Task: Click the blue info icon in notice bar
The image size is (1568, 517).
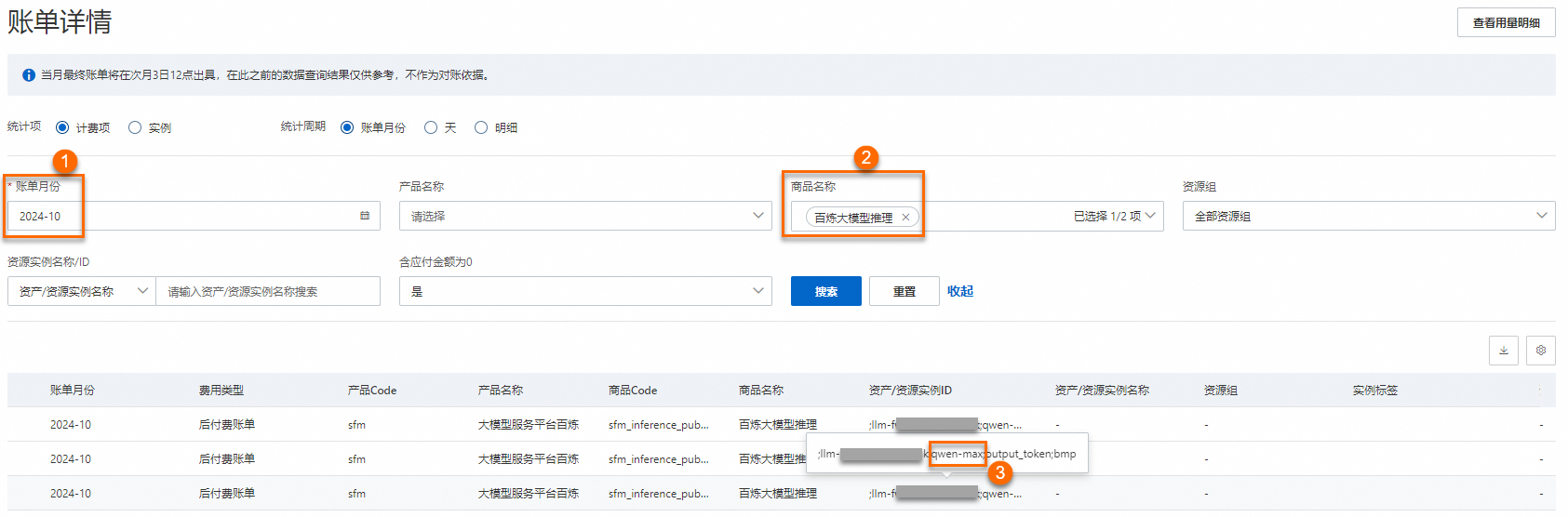Action: (x=29, y=75)
